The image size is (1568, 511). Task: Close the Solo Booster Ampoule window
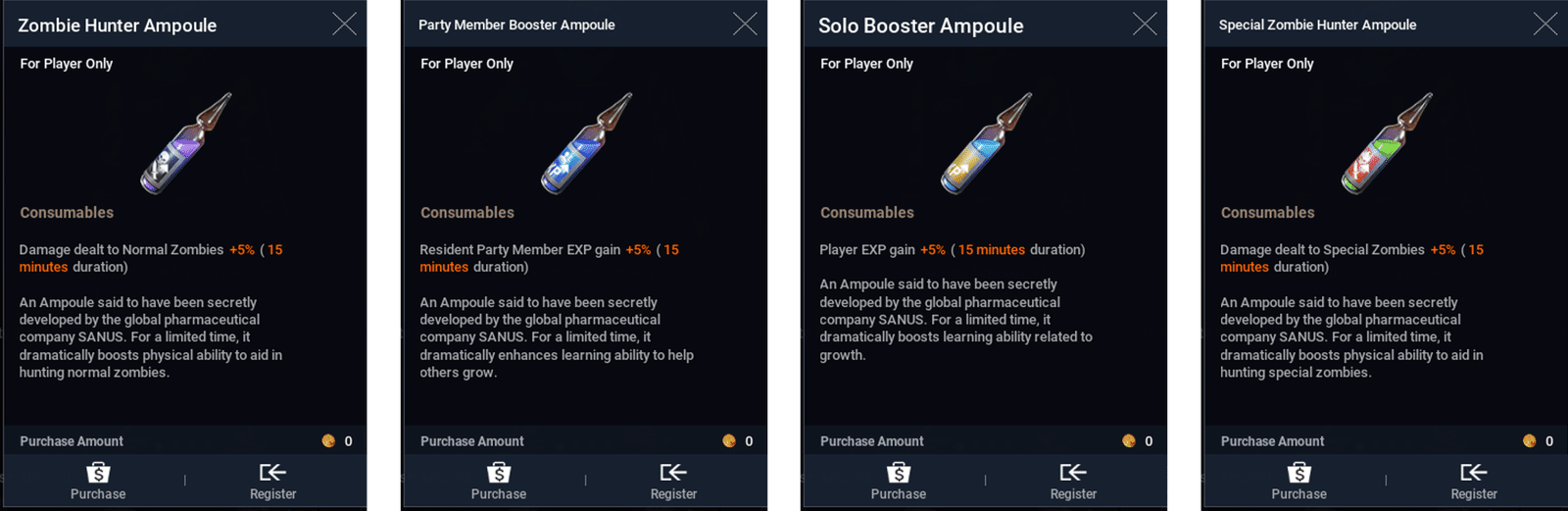[1145, 24]
